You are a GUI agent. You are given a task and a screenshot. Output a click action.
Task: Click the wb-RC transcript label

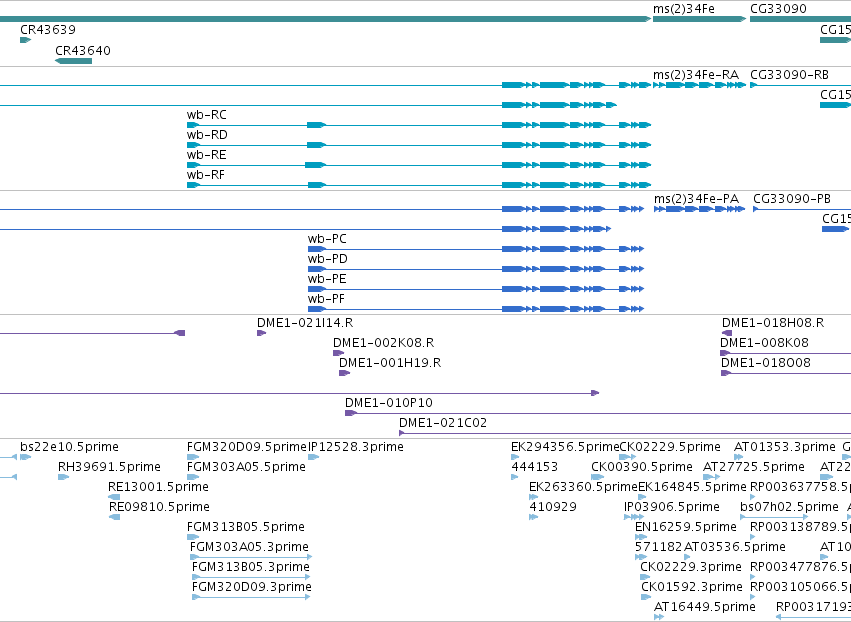tap(207, 115)
